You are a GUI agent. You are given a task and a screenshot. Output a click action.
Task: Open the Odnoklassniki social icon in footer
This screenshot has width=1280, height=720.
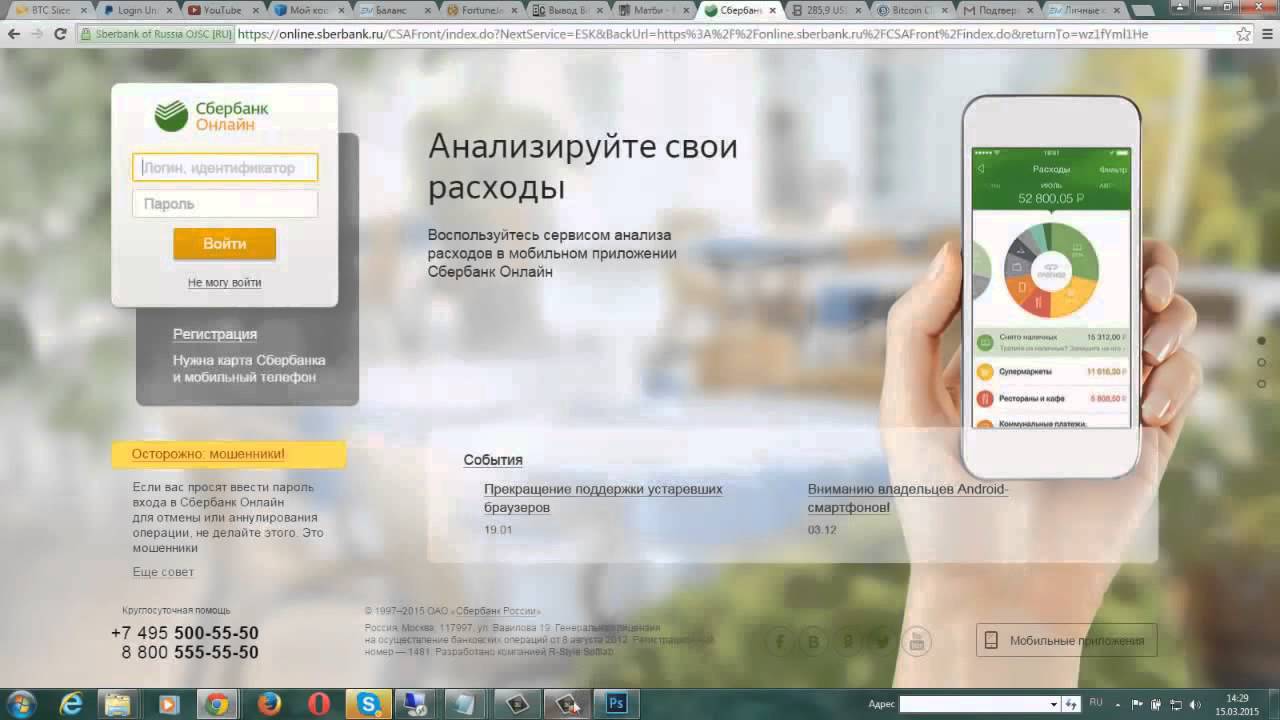pos(848,641)
